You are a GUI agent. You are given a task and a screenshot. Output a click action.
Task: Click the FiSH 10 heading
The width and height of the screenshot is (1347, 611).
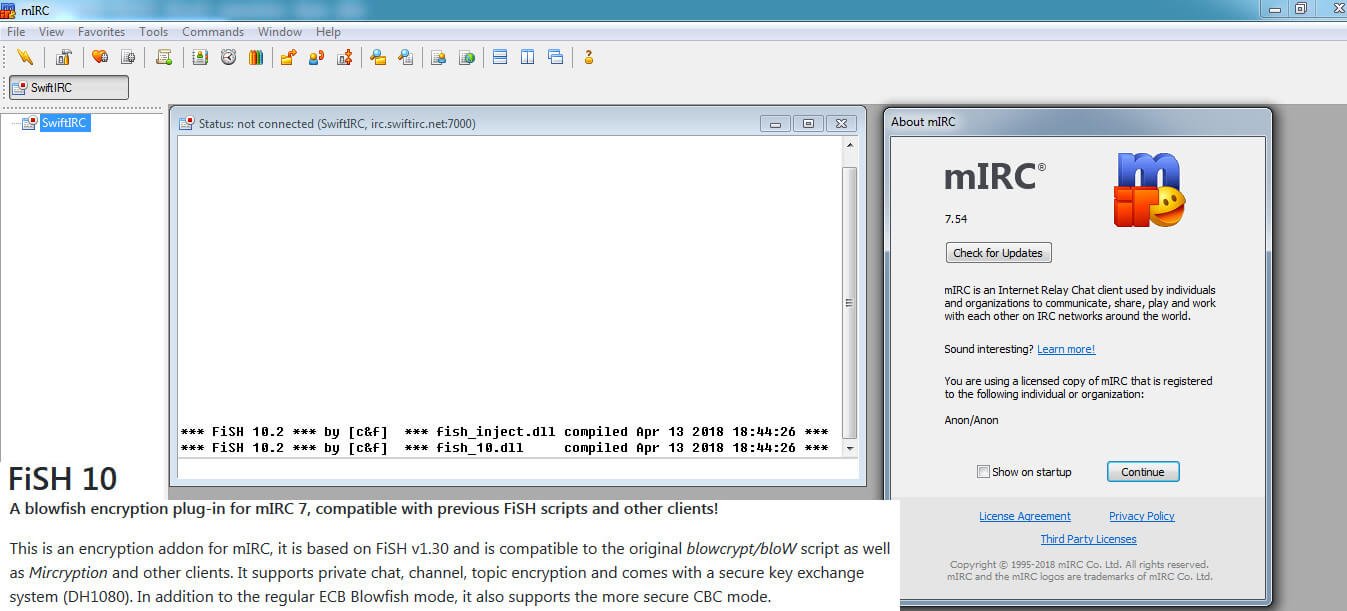63,479
